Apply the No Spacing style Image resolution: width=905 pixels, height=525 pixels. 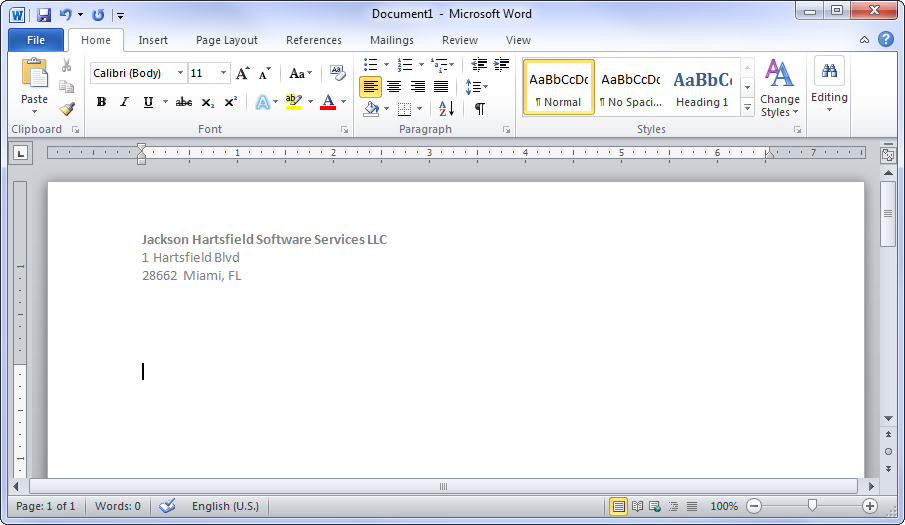630,87
